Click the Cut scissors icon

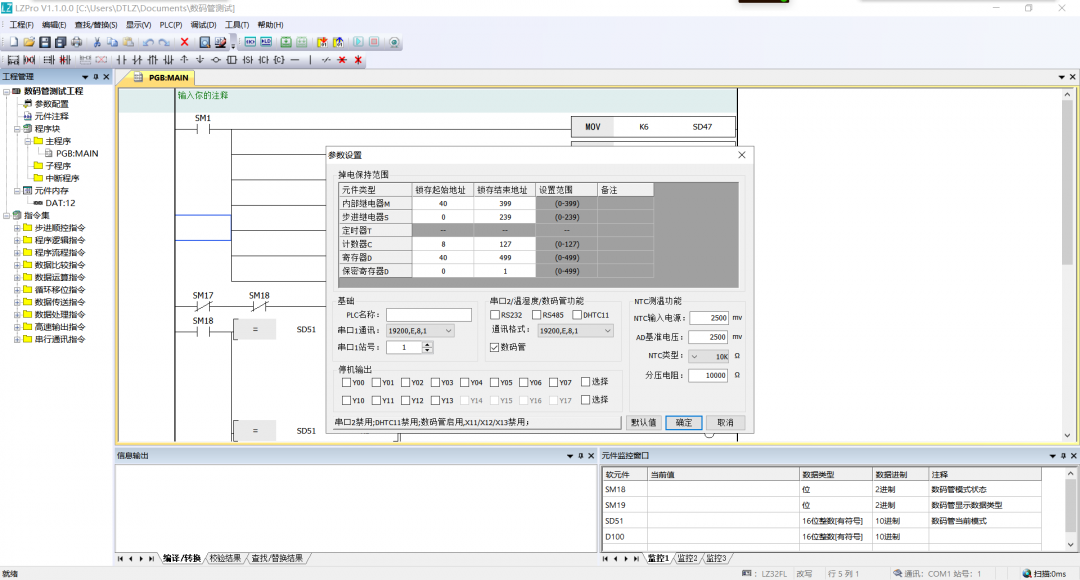pos(97,42)
